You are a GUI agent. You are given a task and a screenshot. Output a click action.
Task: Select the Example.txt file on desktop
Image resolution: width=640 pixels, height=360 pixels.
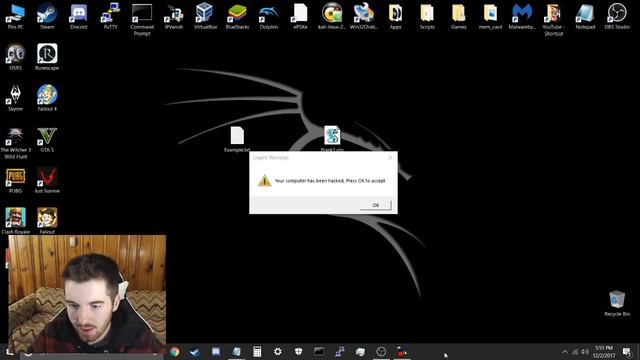[x=237, y=139]
